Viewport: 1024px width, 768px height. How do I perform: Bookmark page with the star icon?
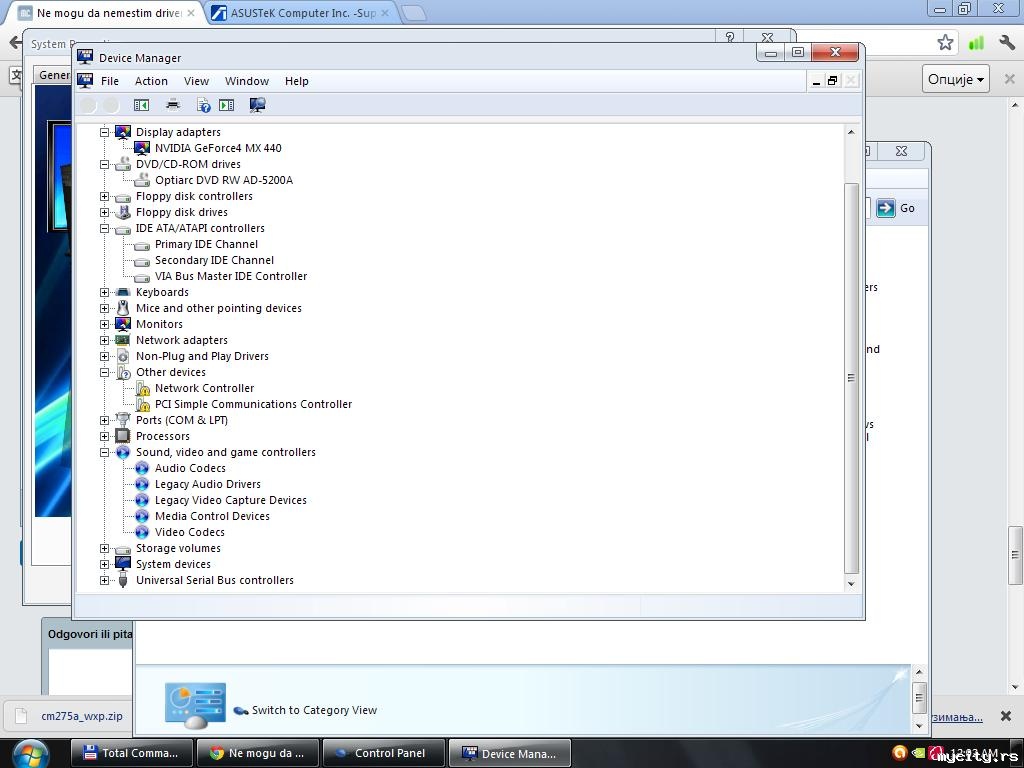(x=945, y=43)
